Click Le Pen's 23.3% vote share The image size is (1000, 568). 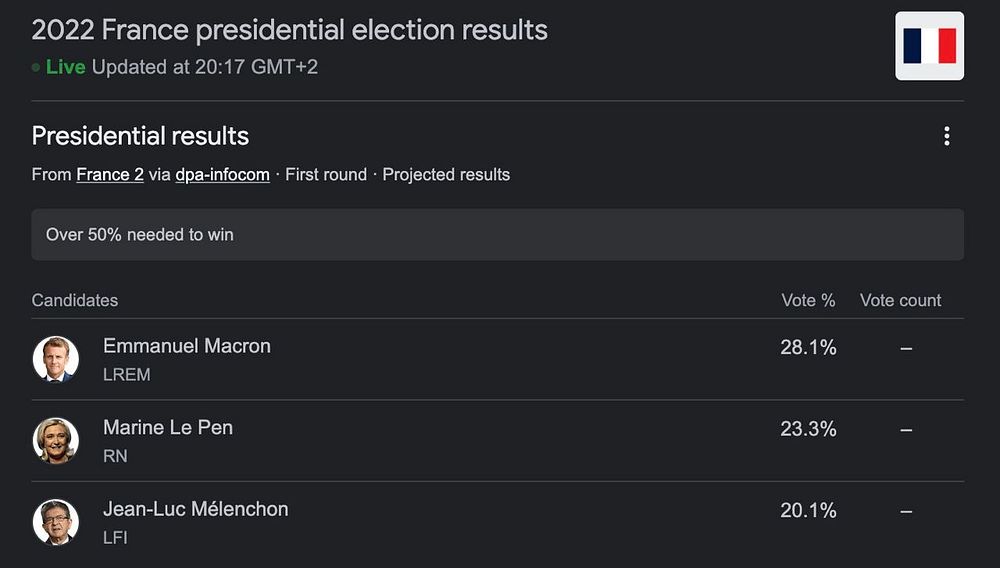808,429
